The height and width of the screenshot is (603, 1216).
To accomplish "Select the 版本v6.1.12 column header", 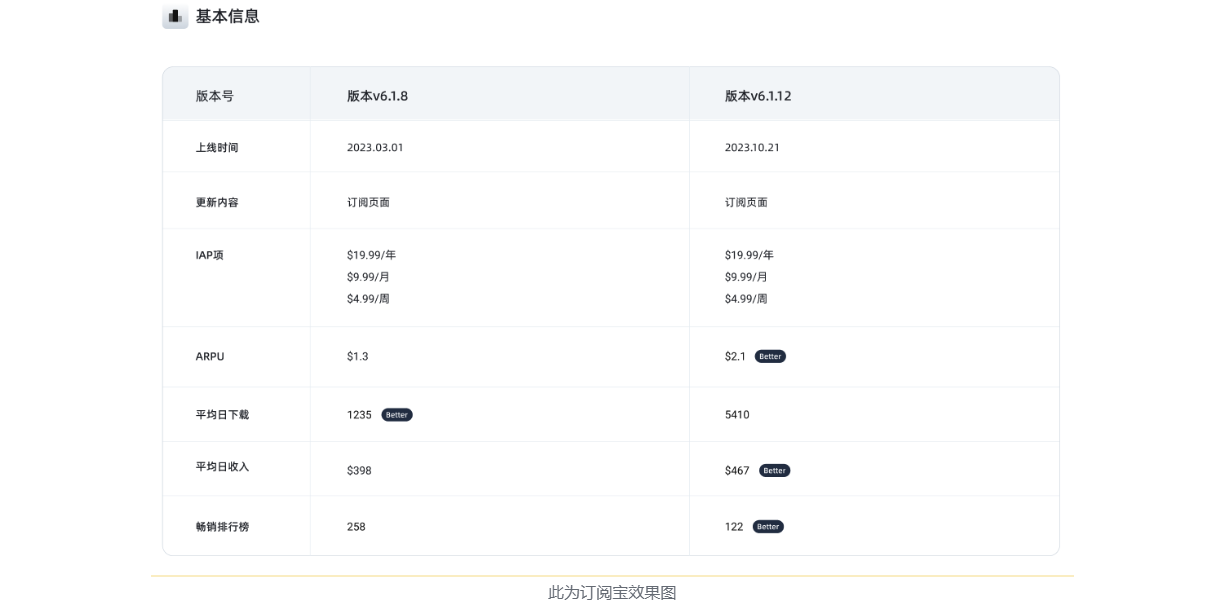I will click(x=758, y=96).
